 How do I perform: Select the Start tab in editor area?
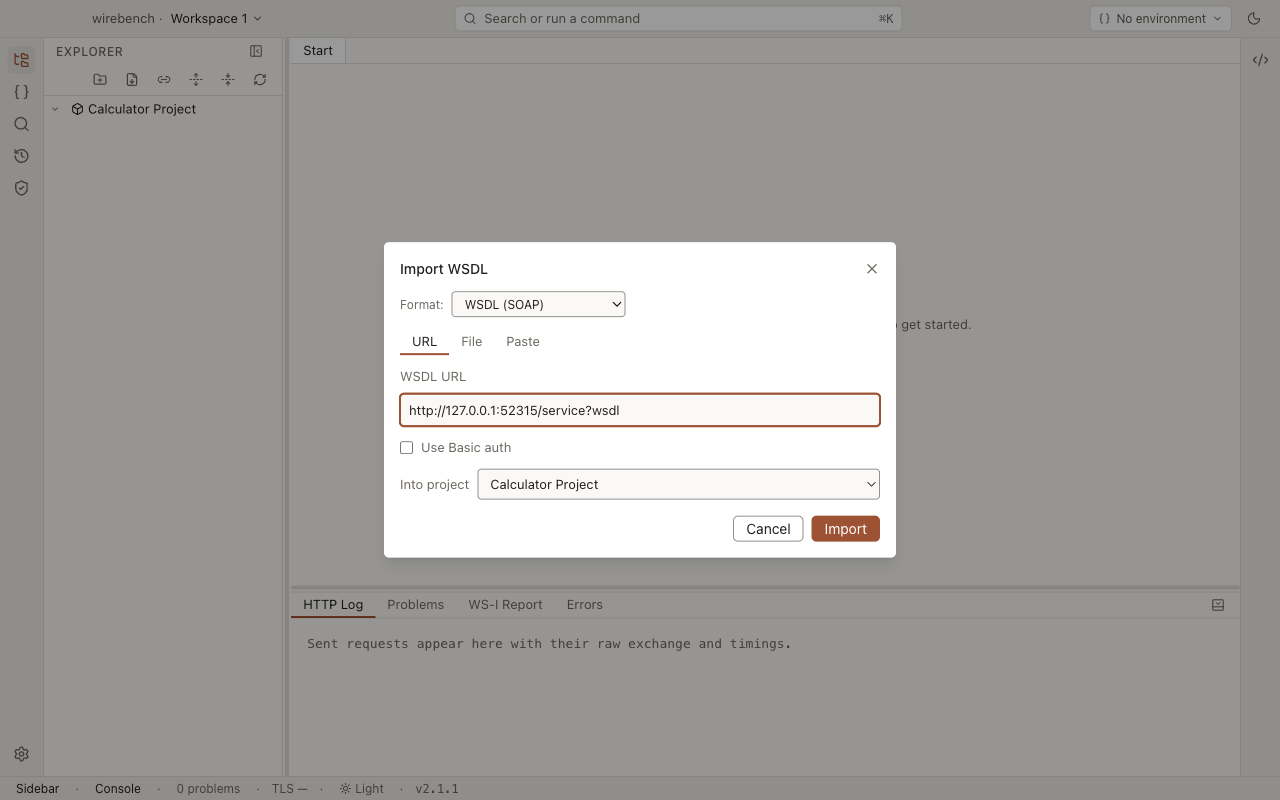318,51
